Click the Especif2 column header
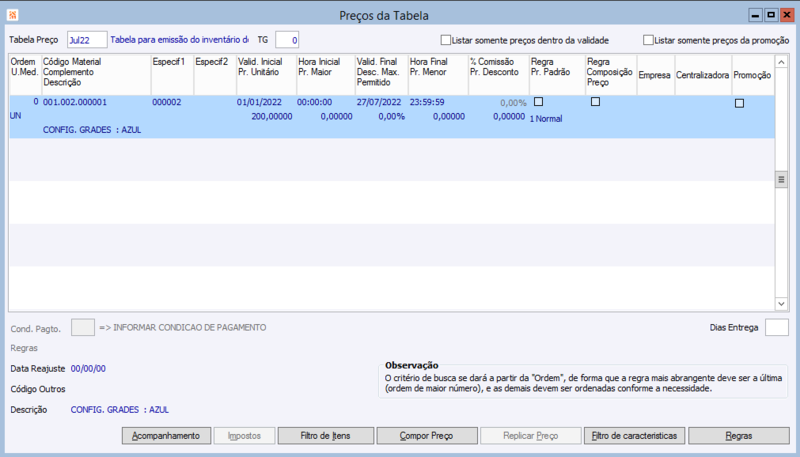The image size is (800, 457). coord(215,74)
